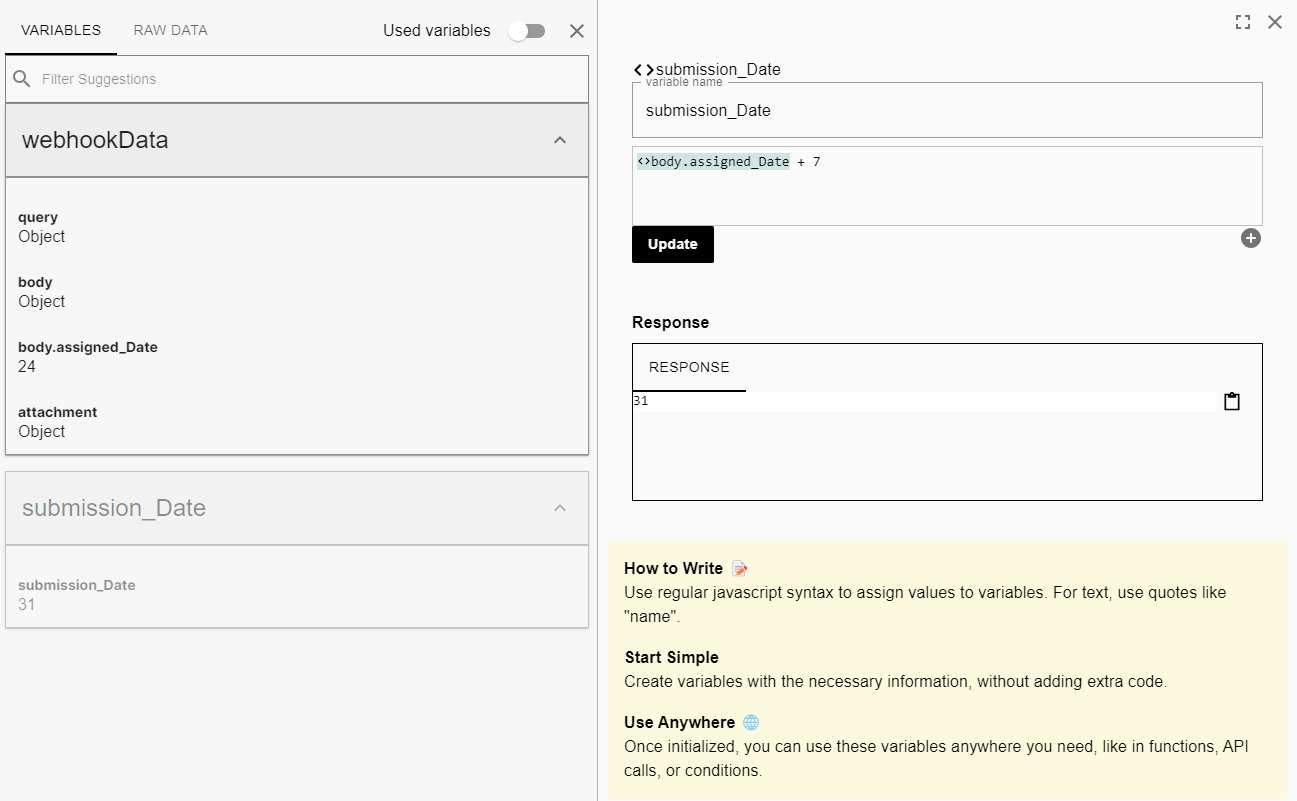Click the response value 31
This screenshot has width=1297, height=801.
click(x=641, y=401)
